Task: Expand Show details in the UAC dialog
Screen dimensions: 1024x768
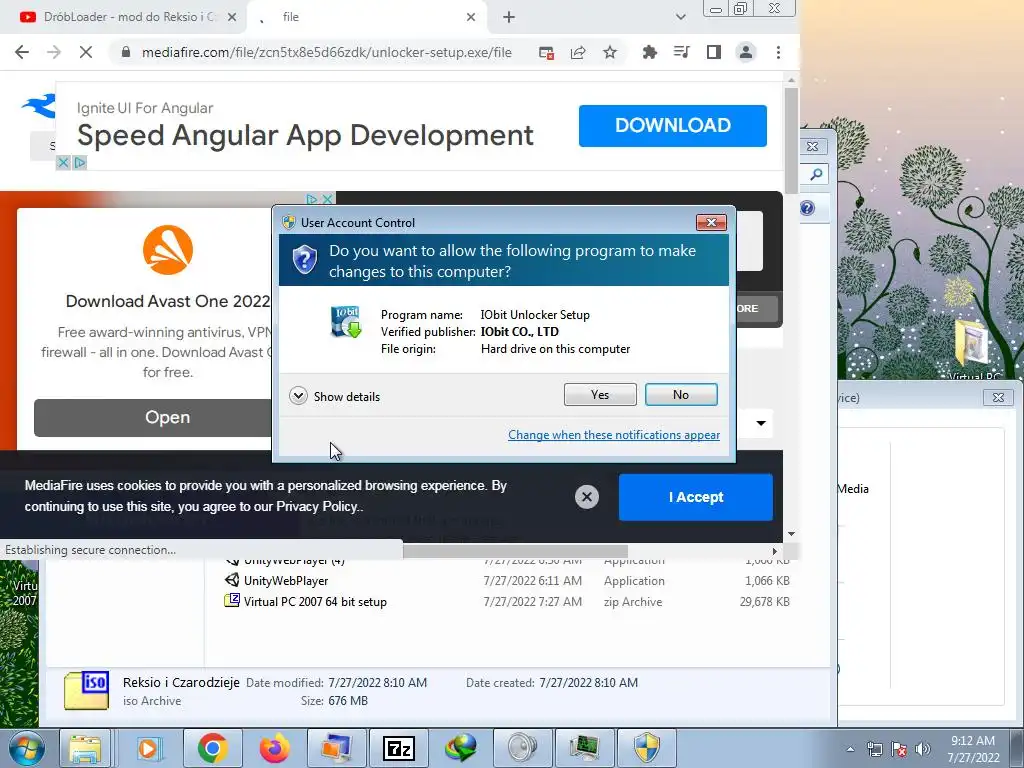Action: (x=334, y=396)
